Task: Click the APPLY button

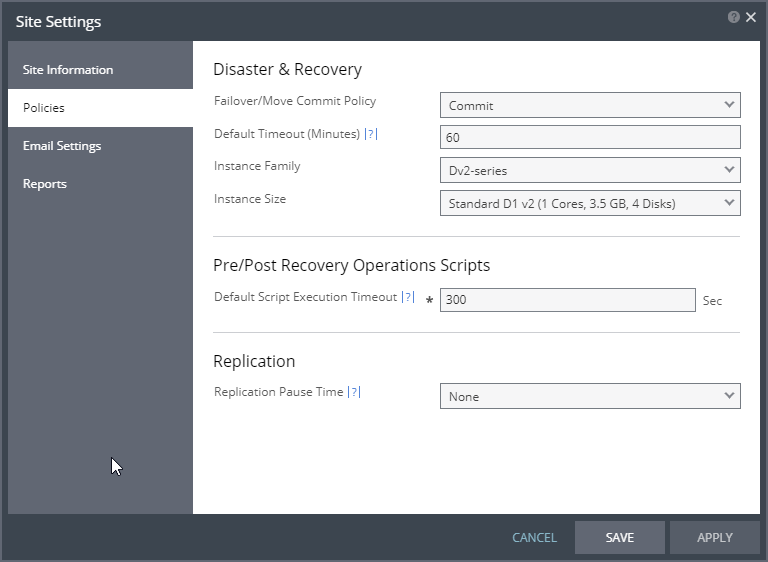Action: point(715,538)
